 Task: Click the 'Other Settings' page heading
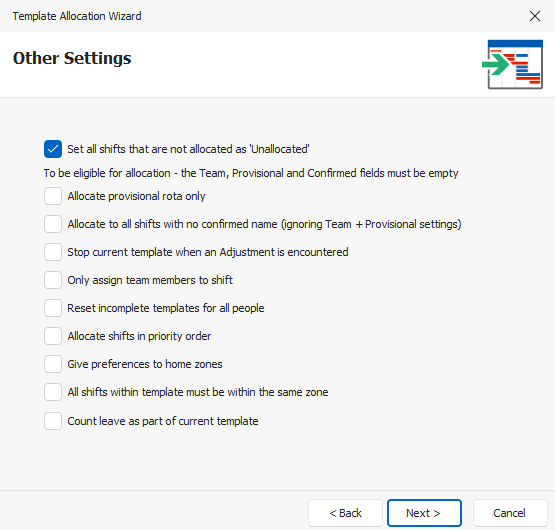[x=72, y=58]
